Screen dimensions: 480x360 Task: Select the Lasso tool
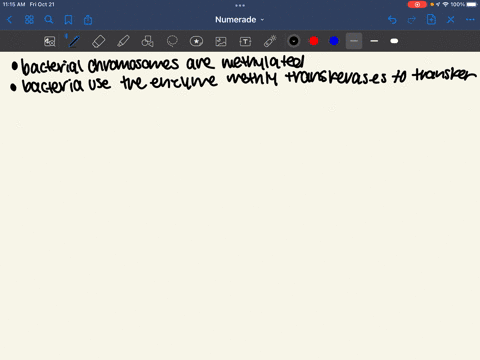[x=172, y=41]
